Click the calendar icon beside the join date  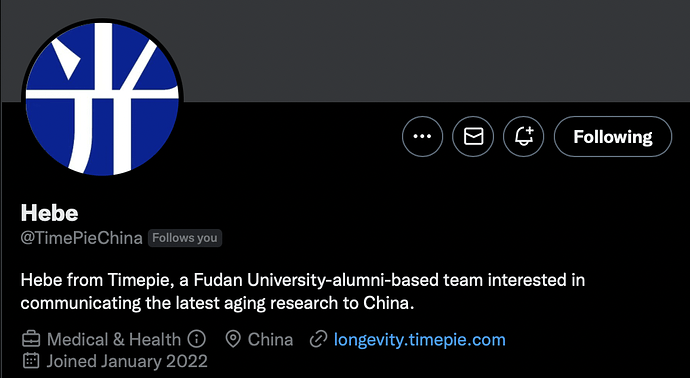(31, 361)
